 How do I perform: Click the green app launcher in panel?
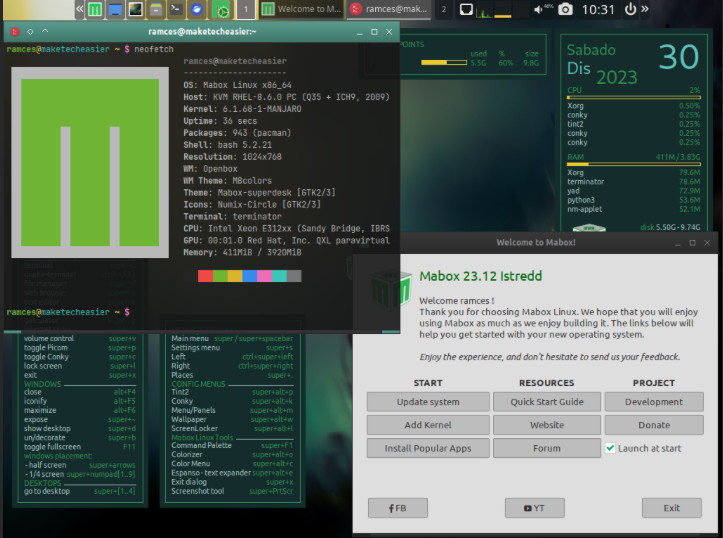(222, 9)
